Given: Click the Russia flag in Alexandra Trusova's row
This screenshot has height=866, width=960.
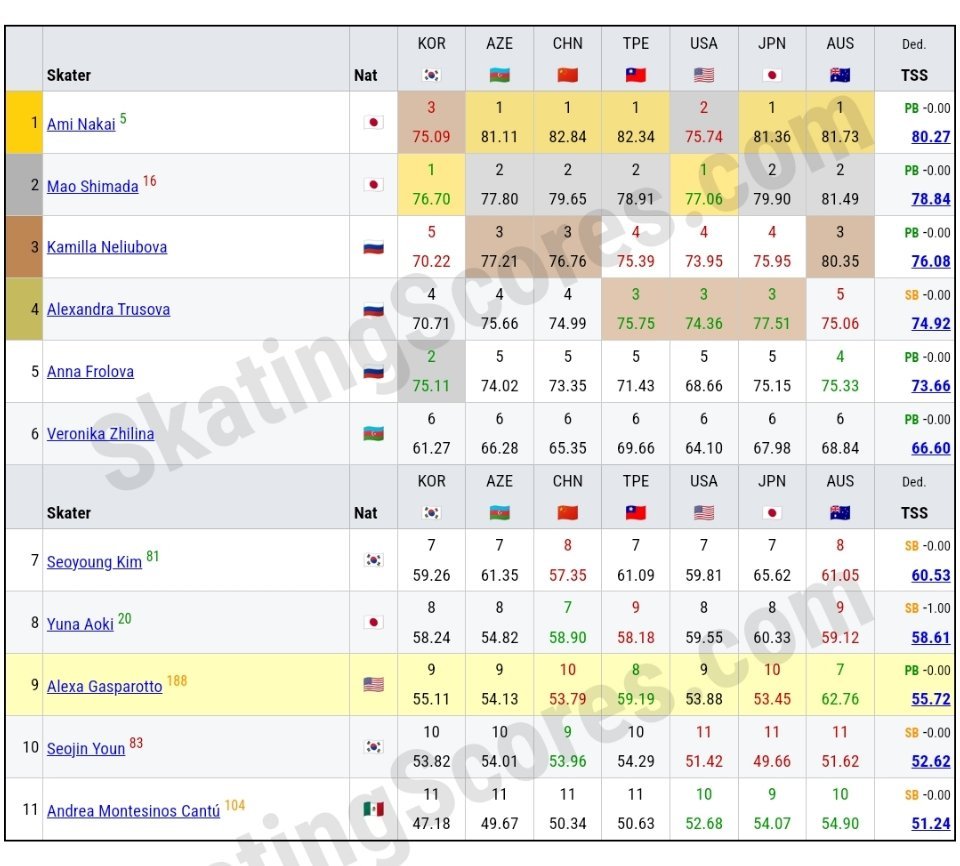Looking at the screenshot, I should 373,309.
